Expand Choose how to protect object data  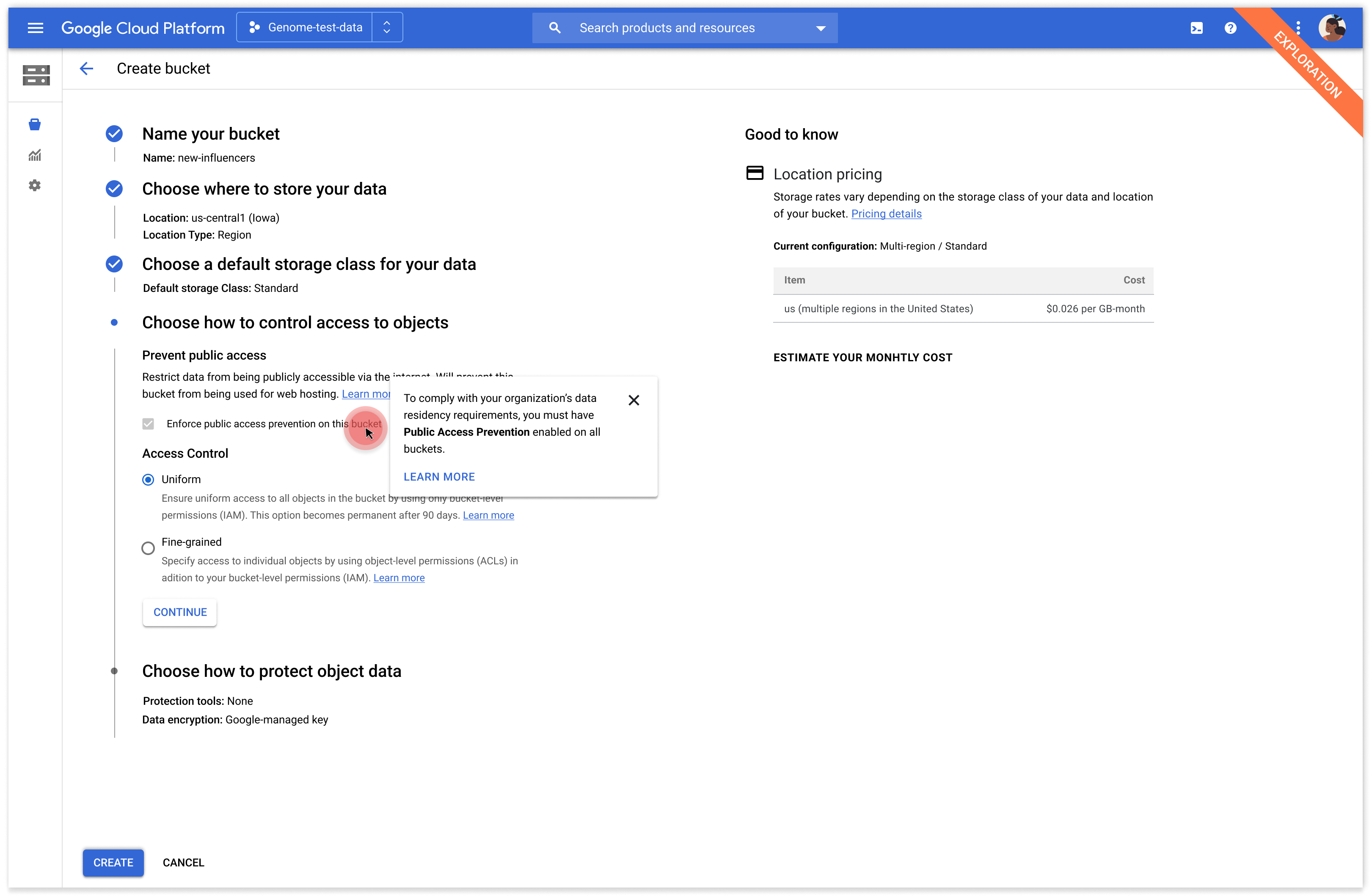click(272, 671)
